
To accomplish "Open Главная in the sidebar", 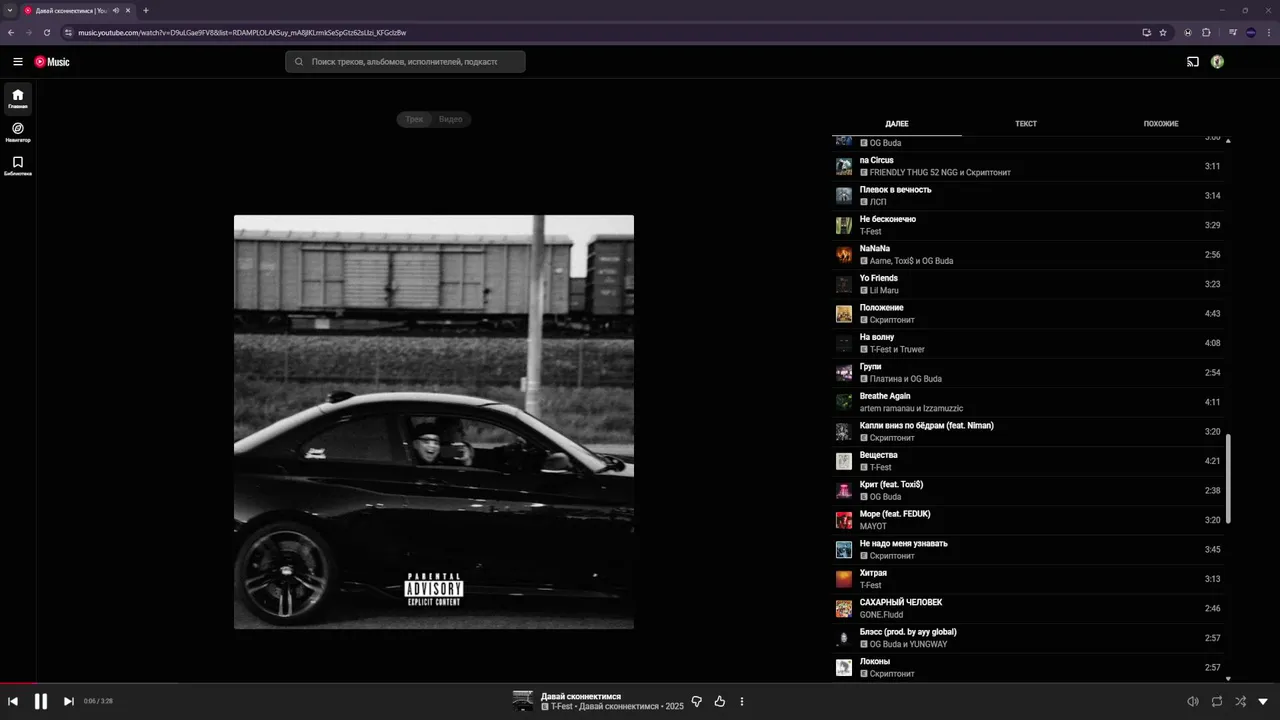I will coord(18,99).
